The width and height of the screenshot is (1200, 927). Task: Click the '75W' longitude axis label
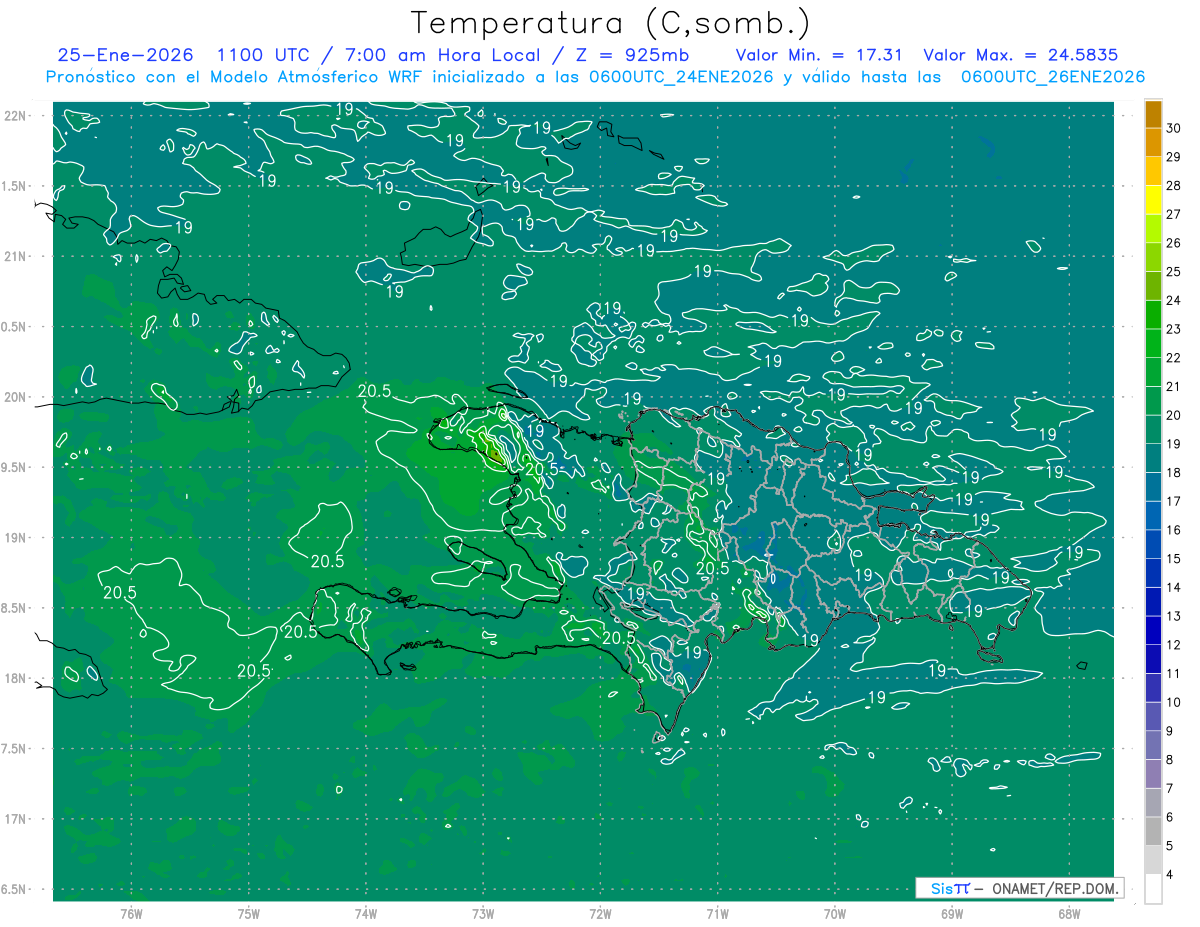[x=249, y=914]
